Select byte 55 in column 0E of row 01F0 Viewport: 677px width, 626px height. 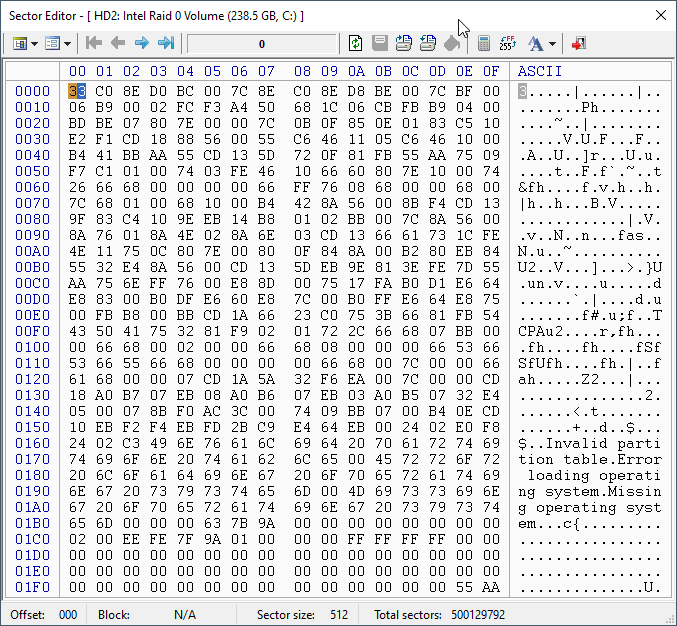(x=464, y=587)
